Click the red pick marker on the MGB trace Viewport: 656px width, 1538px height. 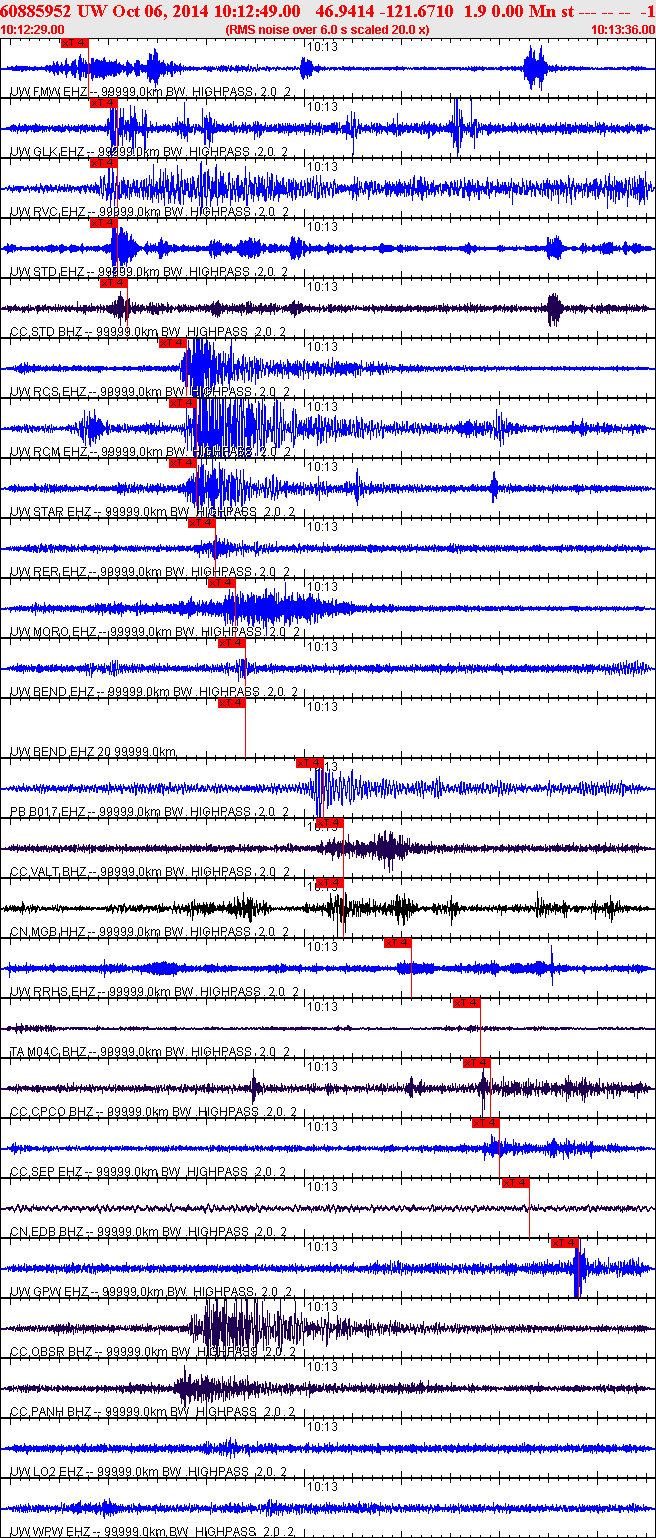point(329,883)
